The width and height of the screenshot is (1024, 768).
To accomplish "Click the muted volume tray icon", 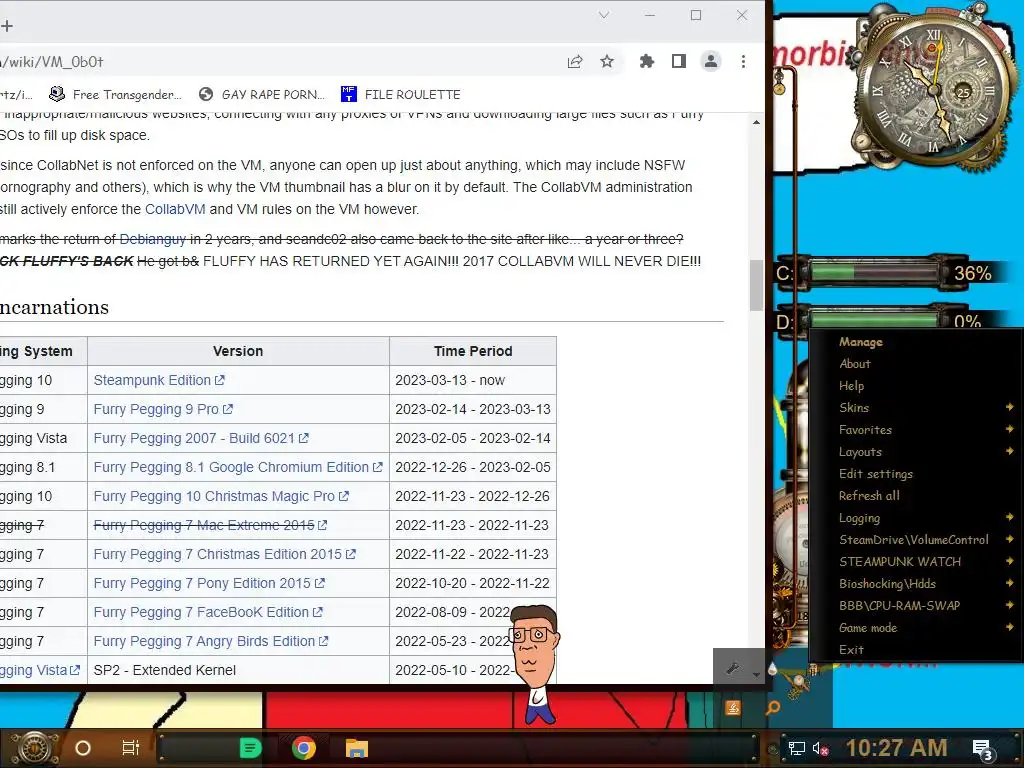I will click(x=820, y=748).
